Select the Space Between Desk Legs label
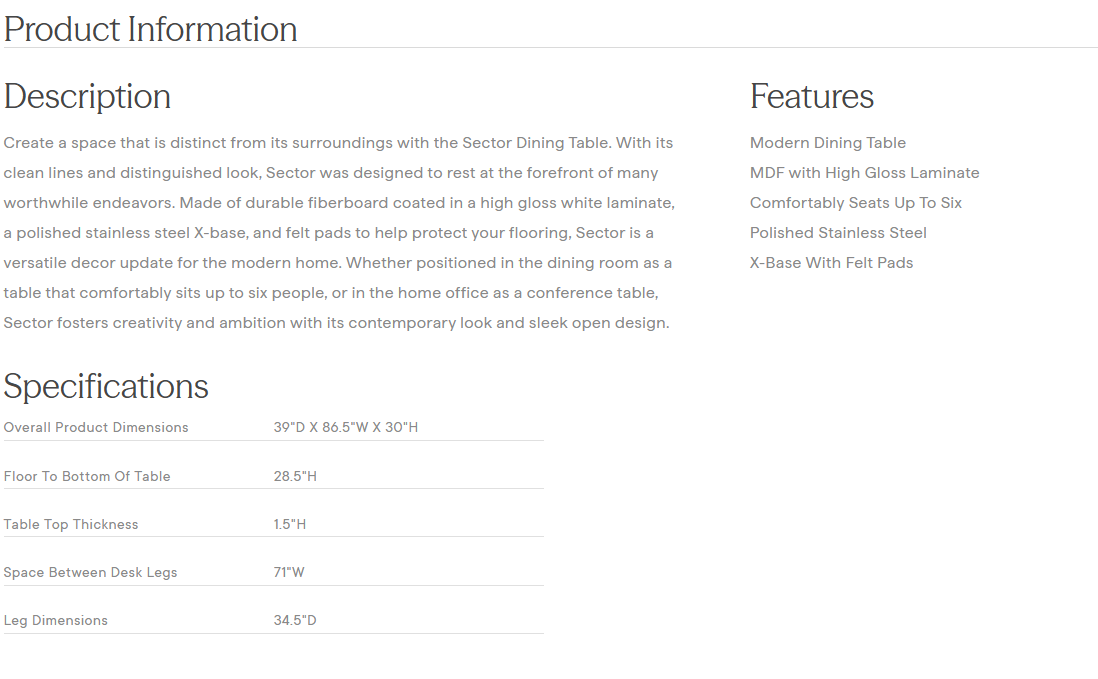 90,572
